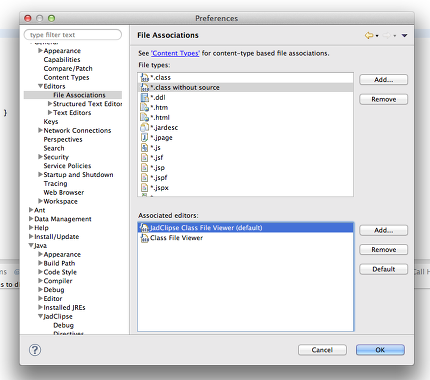Click the *.class without source icon
The width and height of the screenshot is (430, 380).
coord(144,88)
